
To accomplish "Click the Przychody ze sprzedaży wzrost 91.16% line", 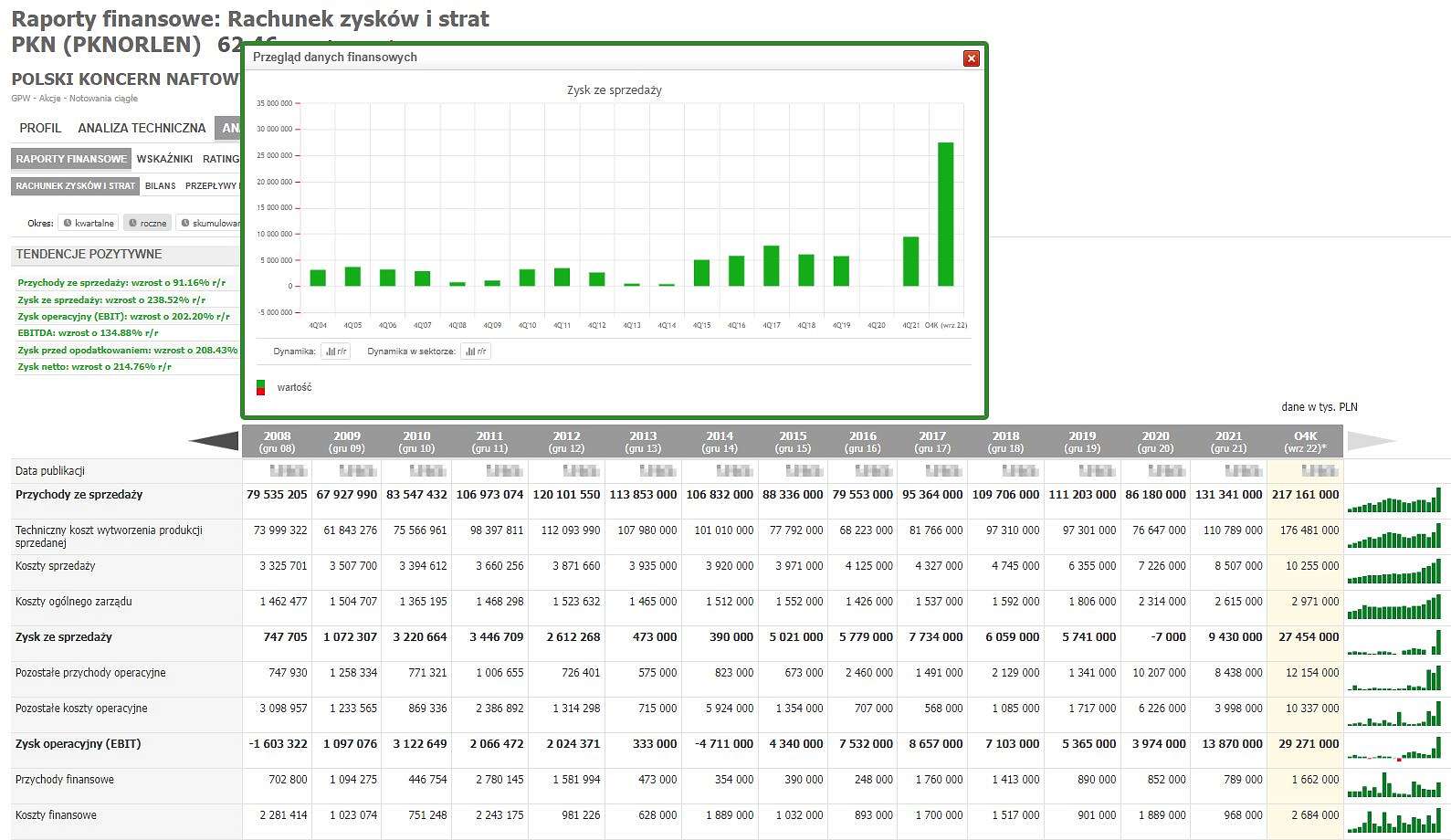I will (x=121, y=283).
